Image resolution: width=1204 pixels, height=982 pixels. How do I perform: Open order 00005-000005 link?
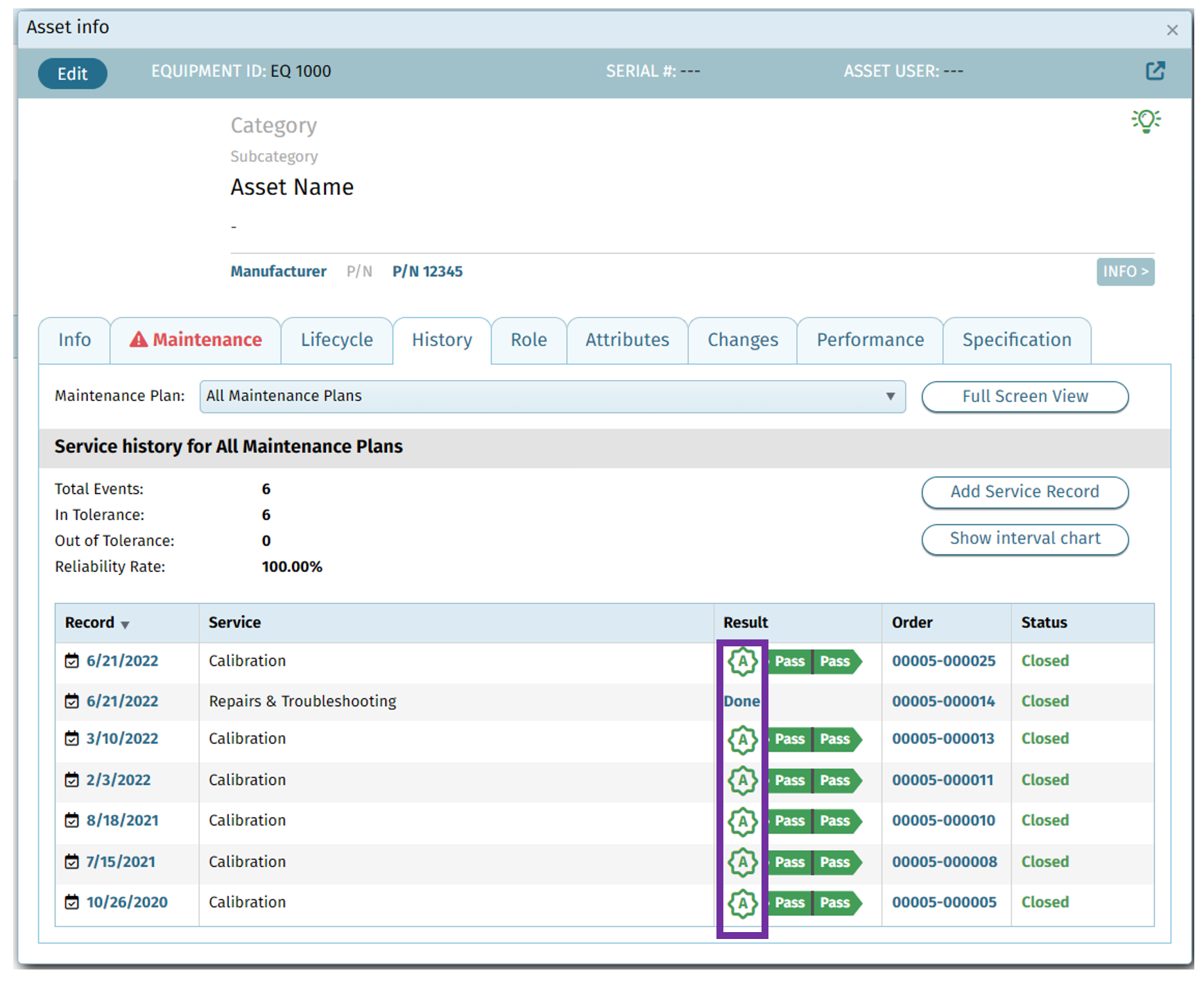pyautogui.click(x=944, y=902)
